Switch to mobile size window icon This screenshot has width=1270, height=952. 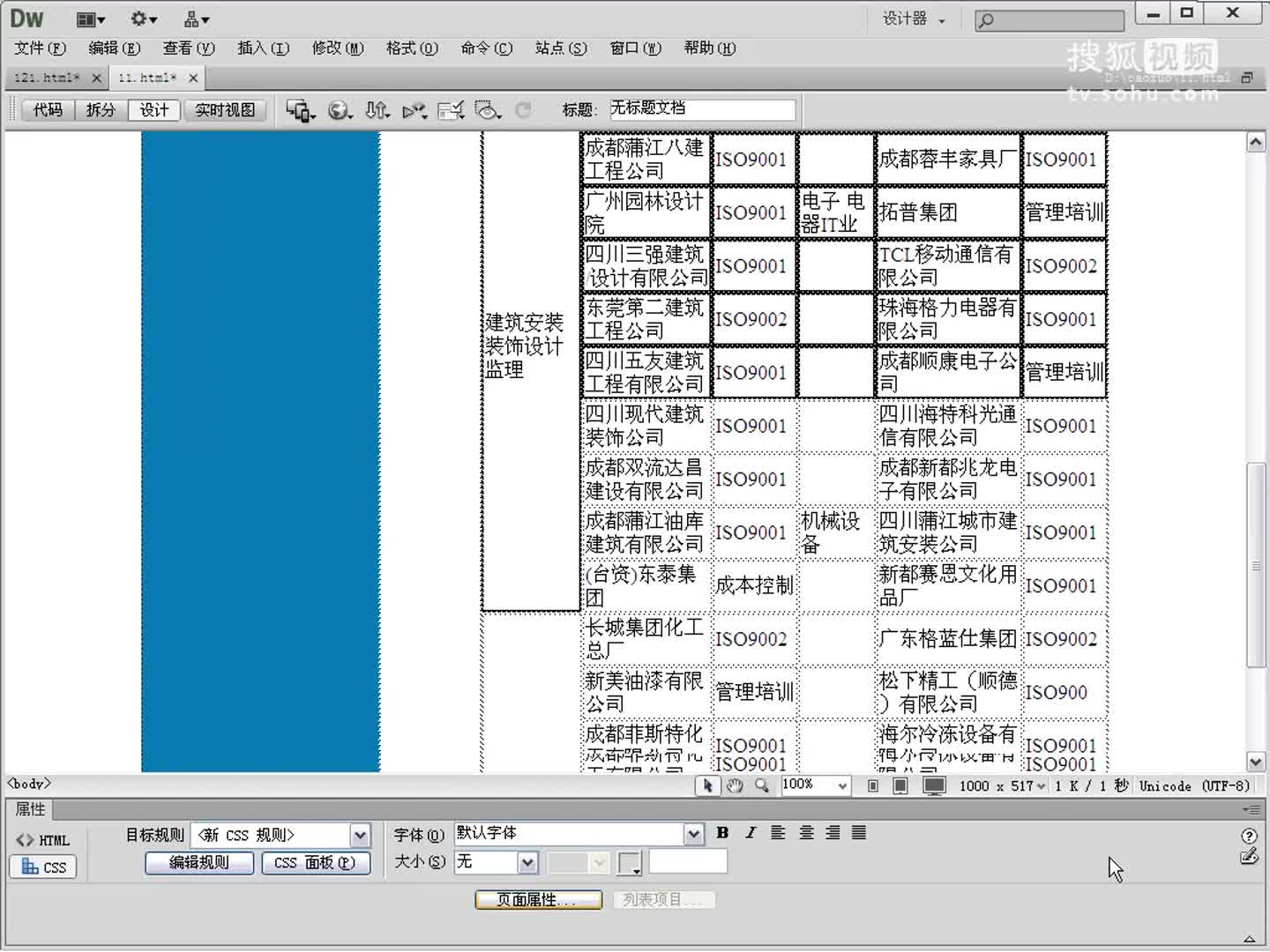(873, 785)
